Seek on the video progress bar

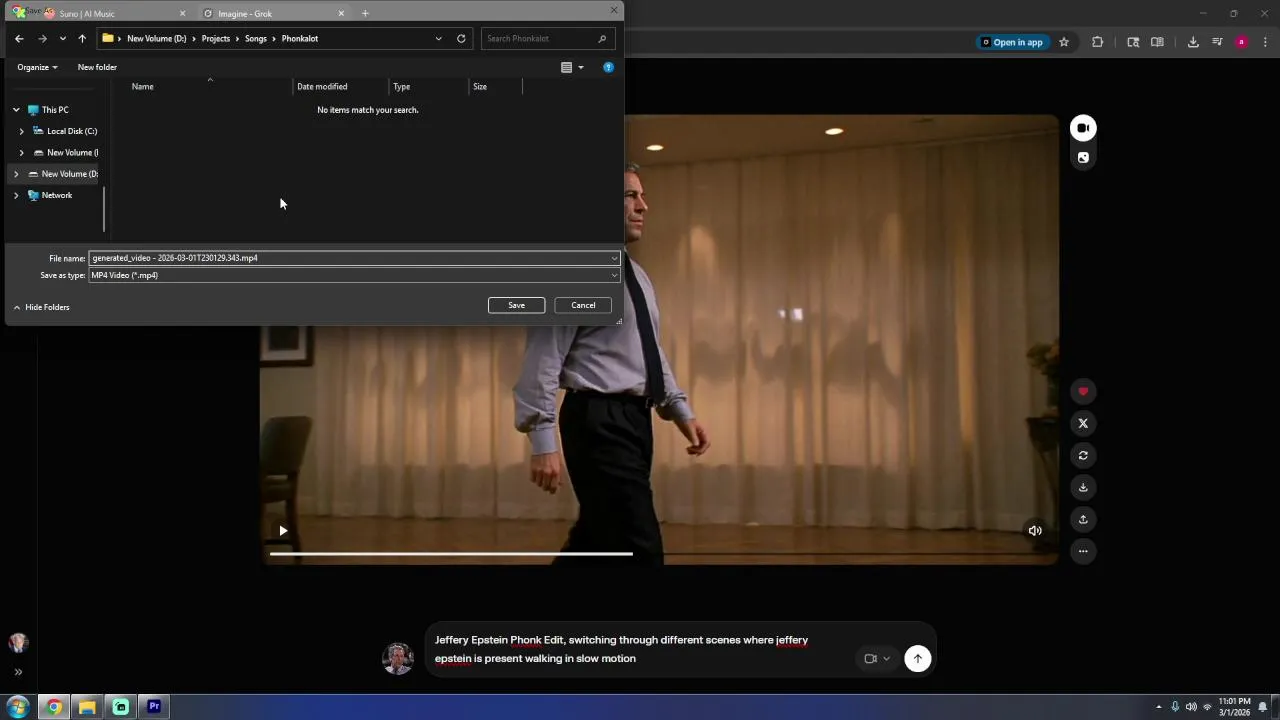point(658,553)
